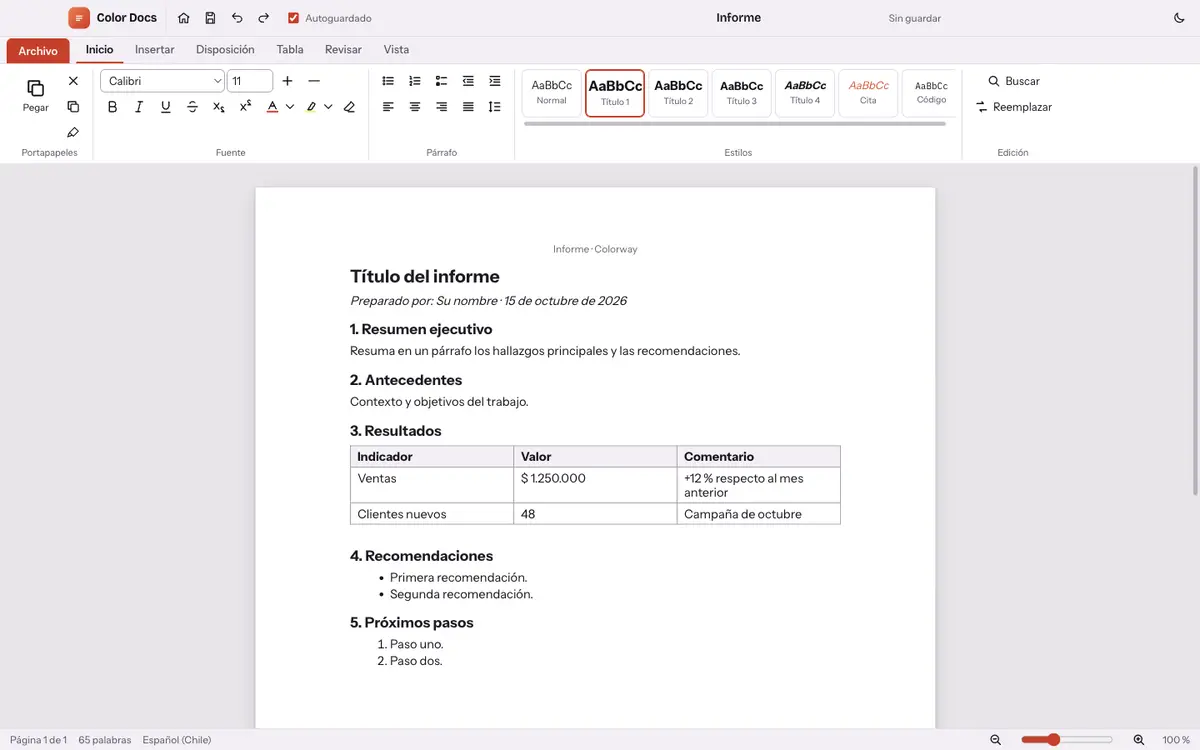Insert a numbered list
This screenshot has width=1200, height=750.
pos(415,81)
